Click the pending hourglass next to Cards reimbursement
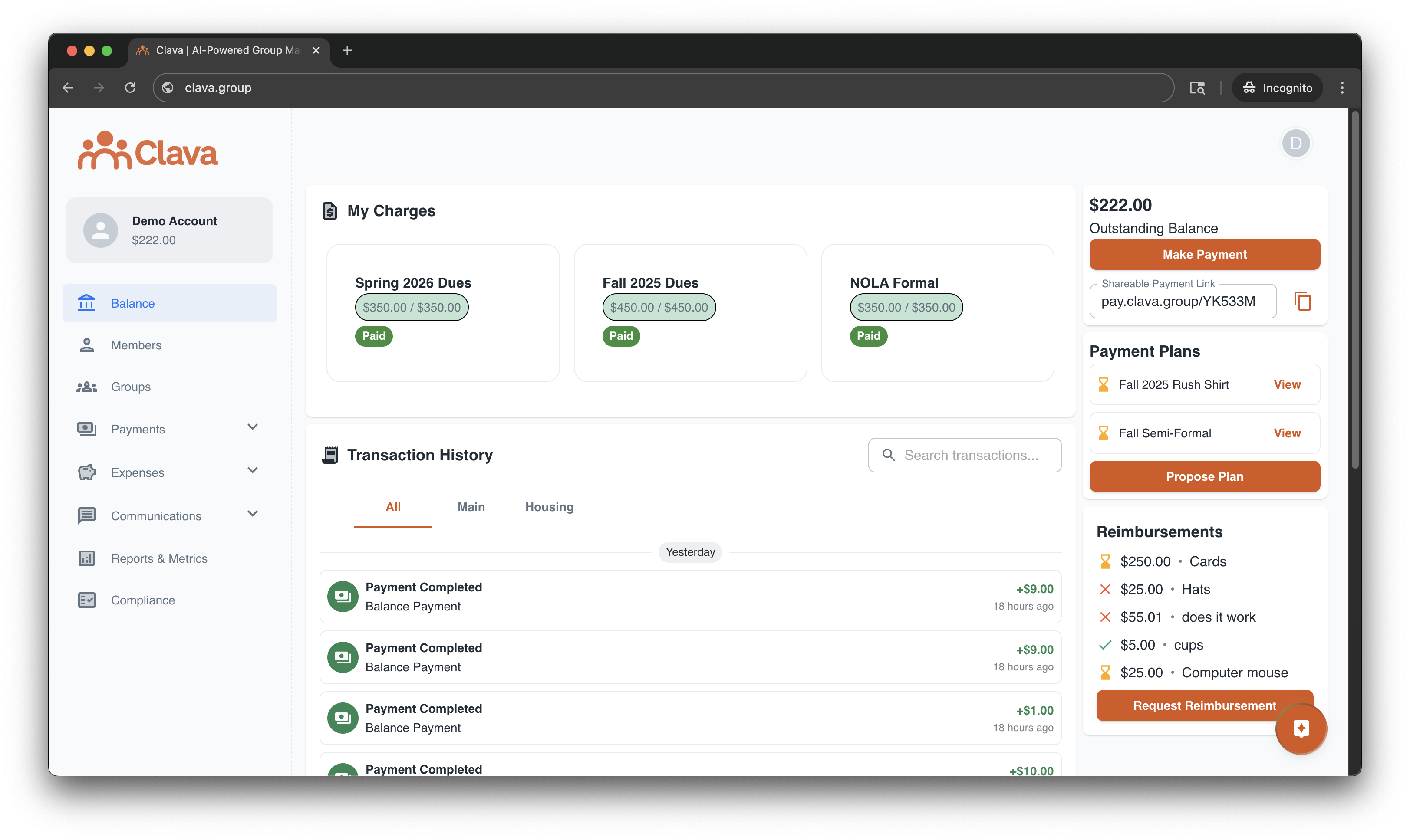 click(x=1105, y=561)
